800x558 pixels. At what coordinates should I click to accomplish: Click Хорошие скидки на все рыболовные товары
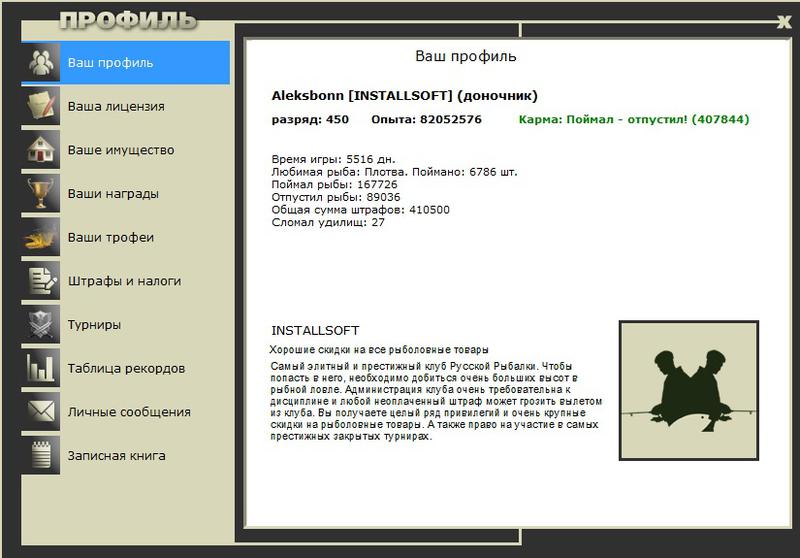point(379,350)
